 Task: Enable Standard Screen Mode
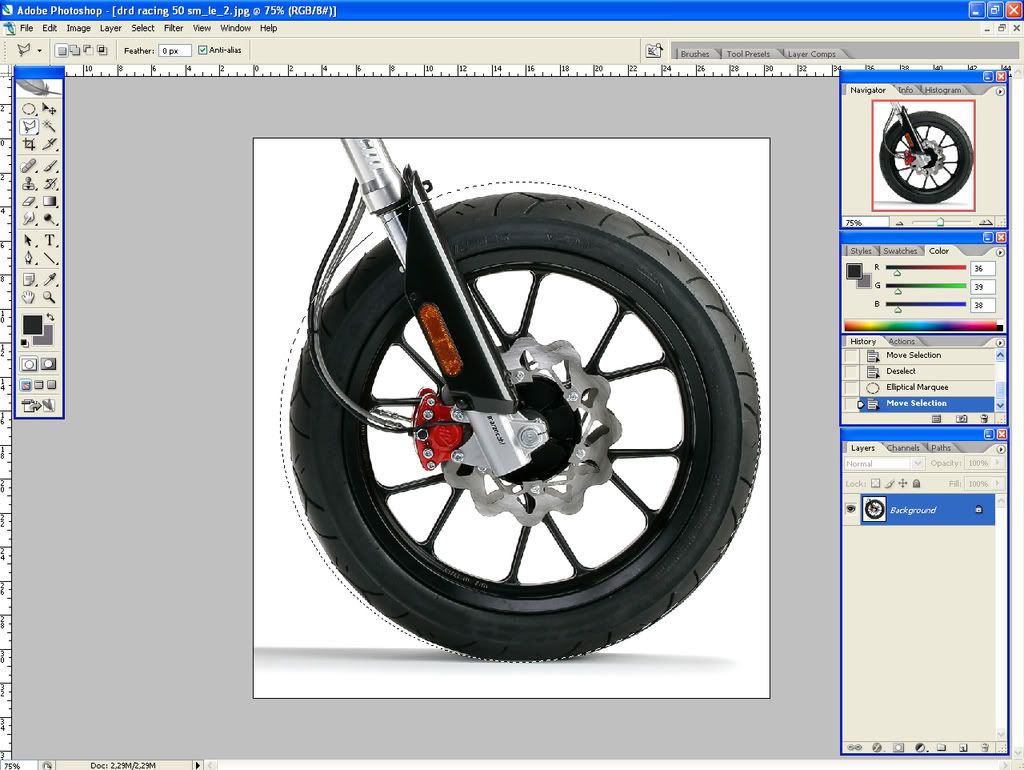26,385
